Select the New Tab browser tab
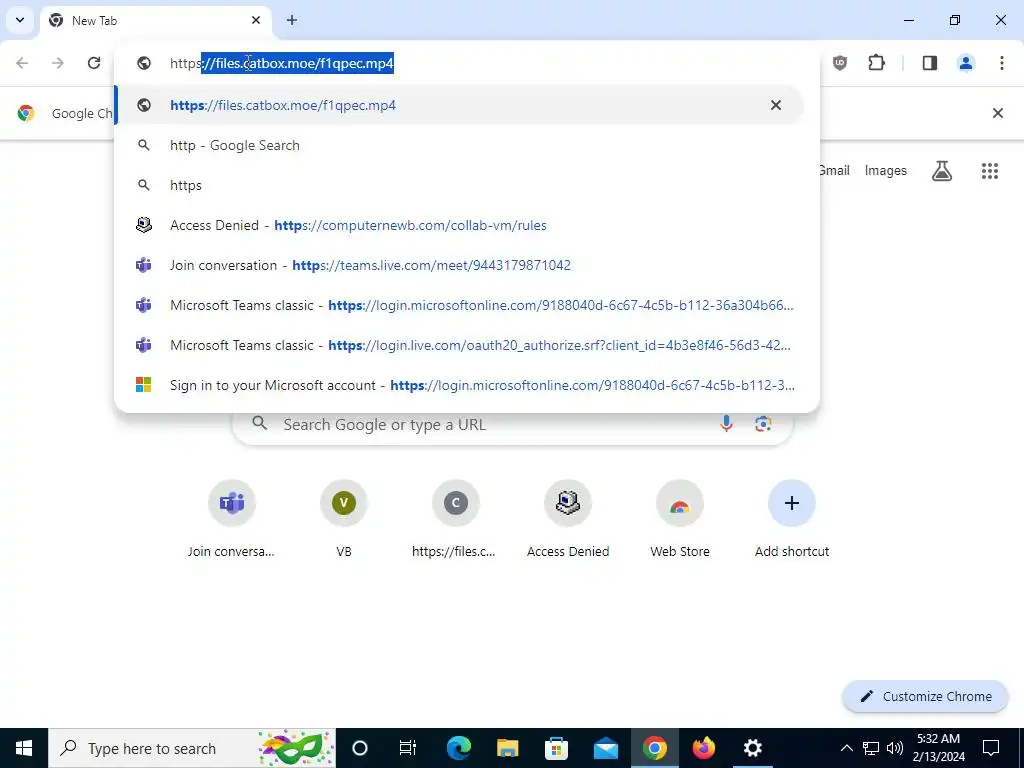 pos(155,20)
